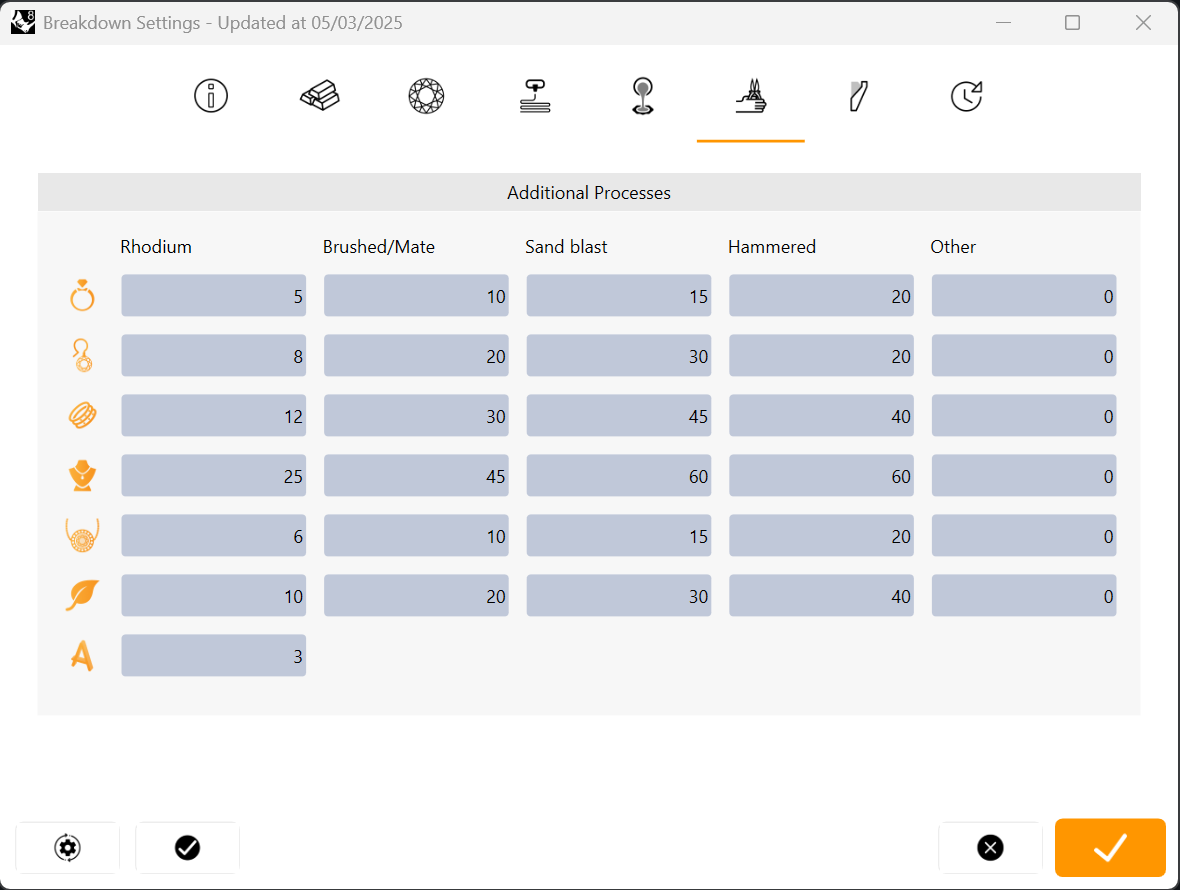
Task: Open the gemstone settings tab
Action: tap(427, 96)
